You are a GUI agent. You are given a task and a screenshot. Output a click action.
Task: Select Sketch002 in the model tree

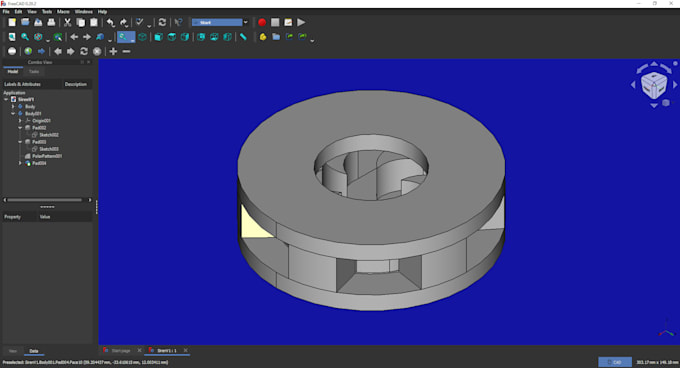(49, 135)
